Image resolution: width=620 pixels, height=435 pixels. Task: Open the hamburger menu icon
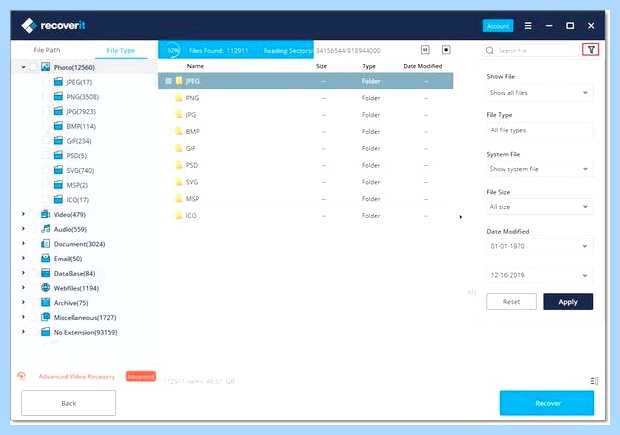[x=528, y=26]
